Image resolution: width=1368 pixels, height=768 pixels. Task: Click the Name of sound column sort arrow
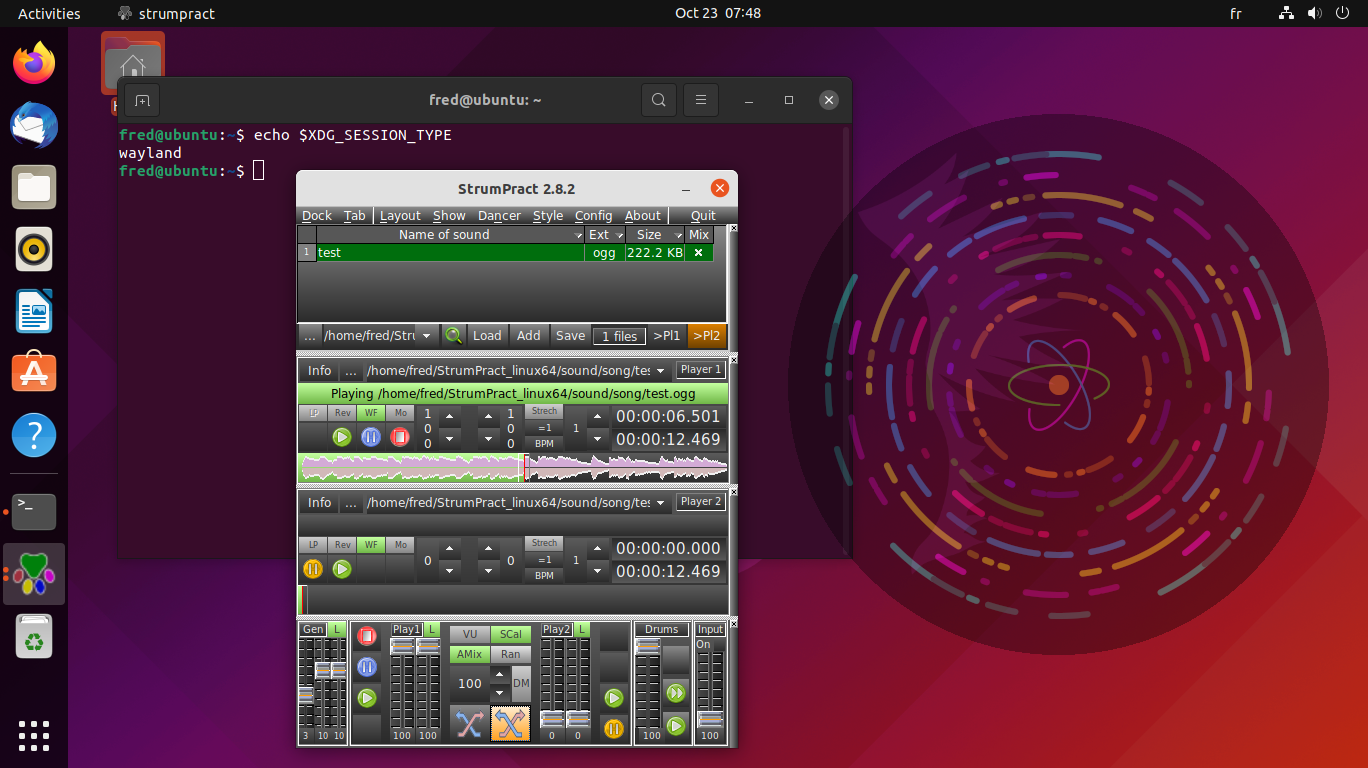(578, 235)
